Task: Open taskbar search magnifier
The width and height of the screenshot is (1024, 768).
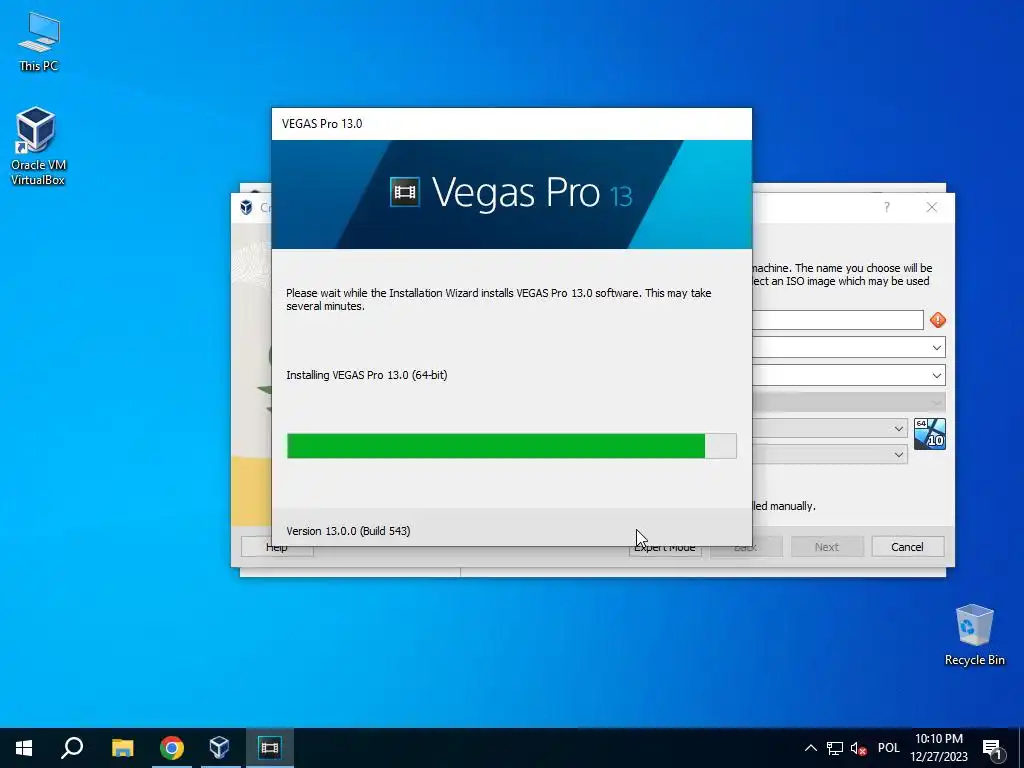Action: click(72, 748)
